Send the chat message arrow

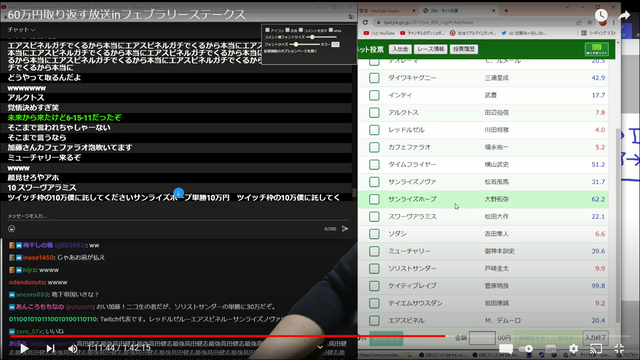click(x=345, y=229)
